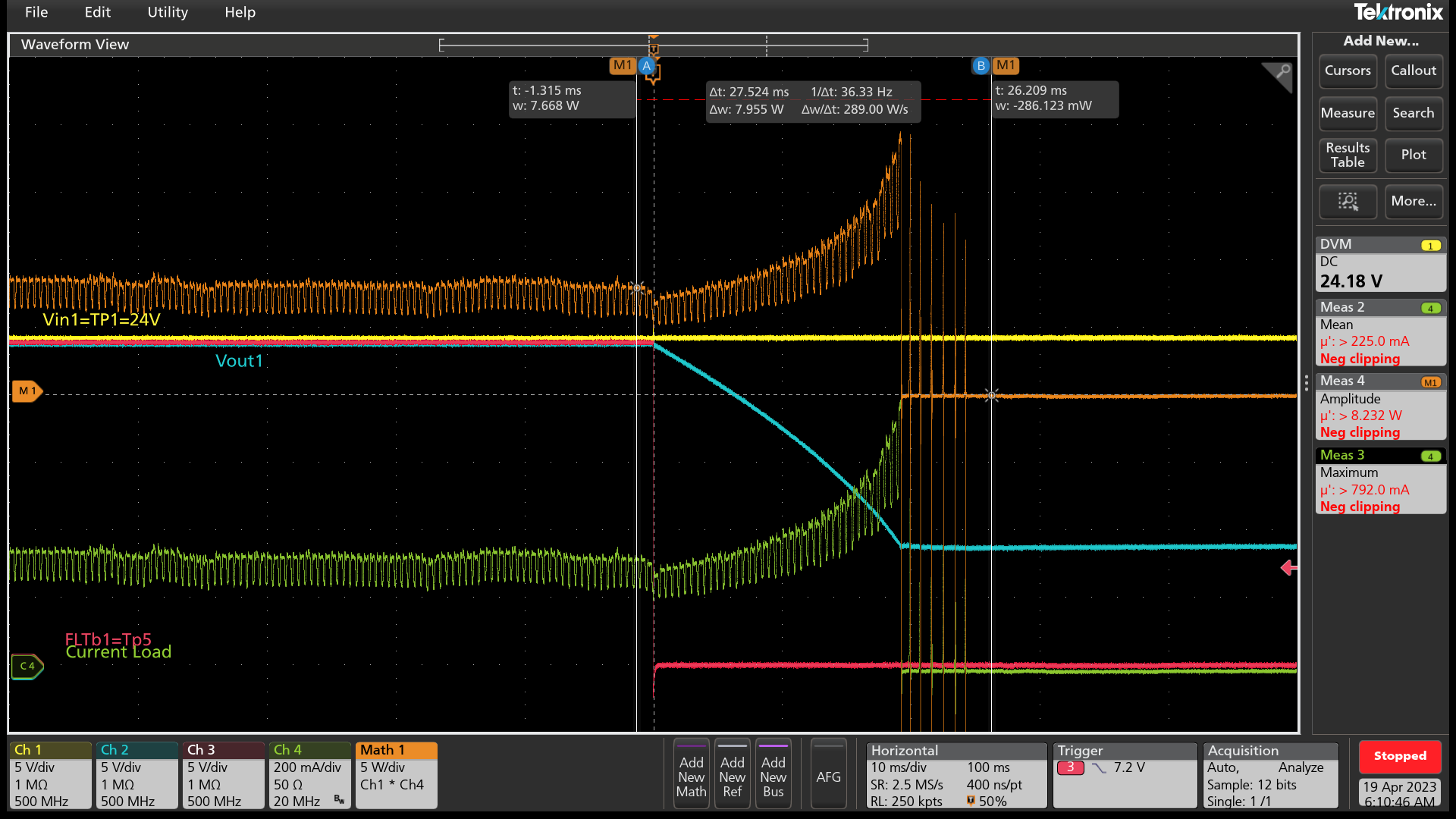Click the Search button
The width and height of the screenshot is (1456, 819).
[x=1414, y=113]
